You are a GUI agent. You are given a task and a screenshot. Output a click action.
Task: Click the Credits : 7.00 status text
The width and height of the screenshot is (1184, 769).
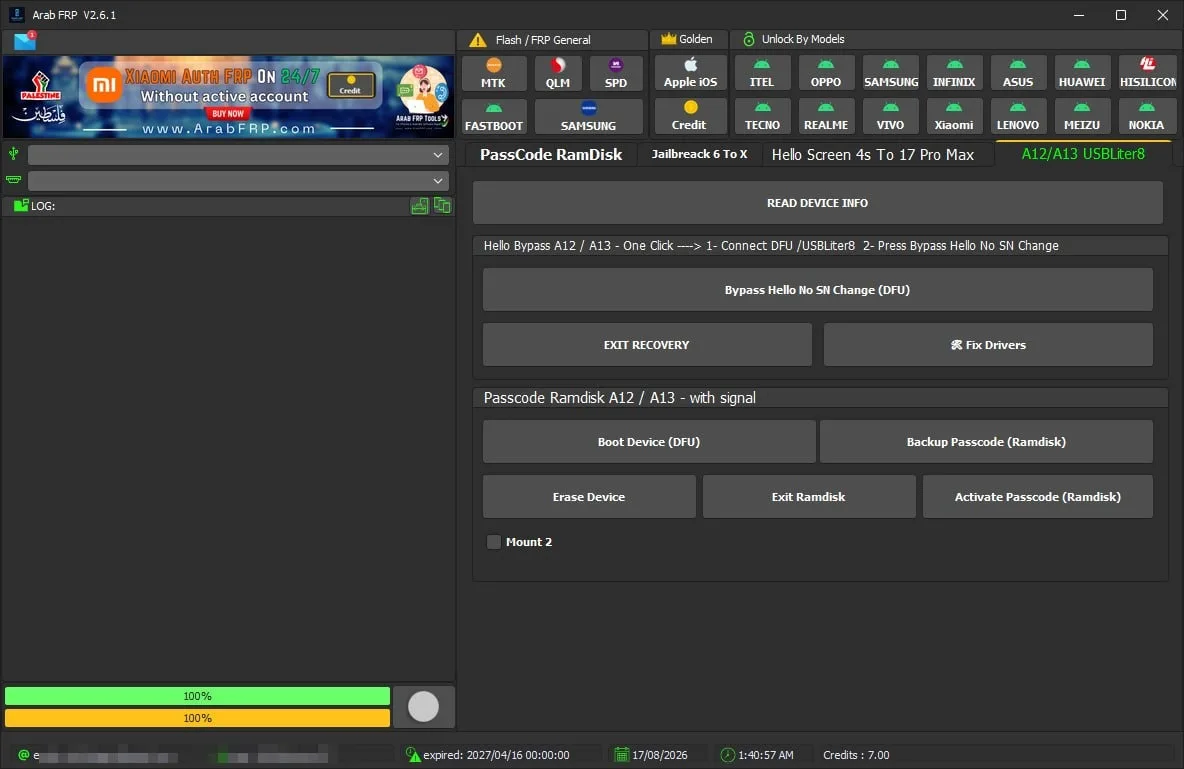(856, 755)
